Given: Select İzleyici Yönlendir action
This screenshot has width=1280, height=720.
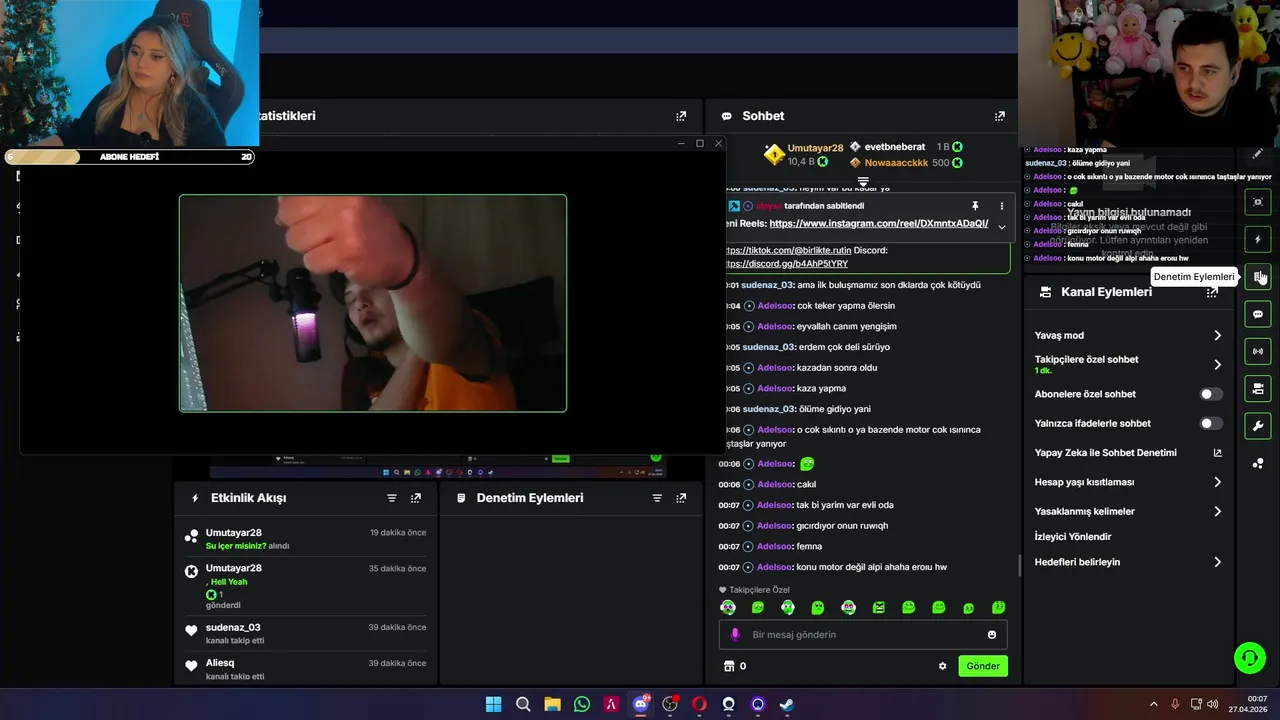Looking at the screenshot, I should [1073, 537].
